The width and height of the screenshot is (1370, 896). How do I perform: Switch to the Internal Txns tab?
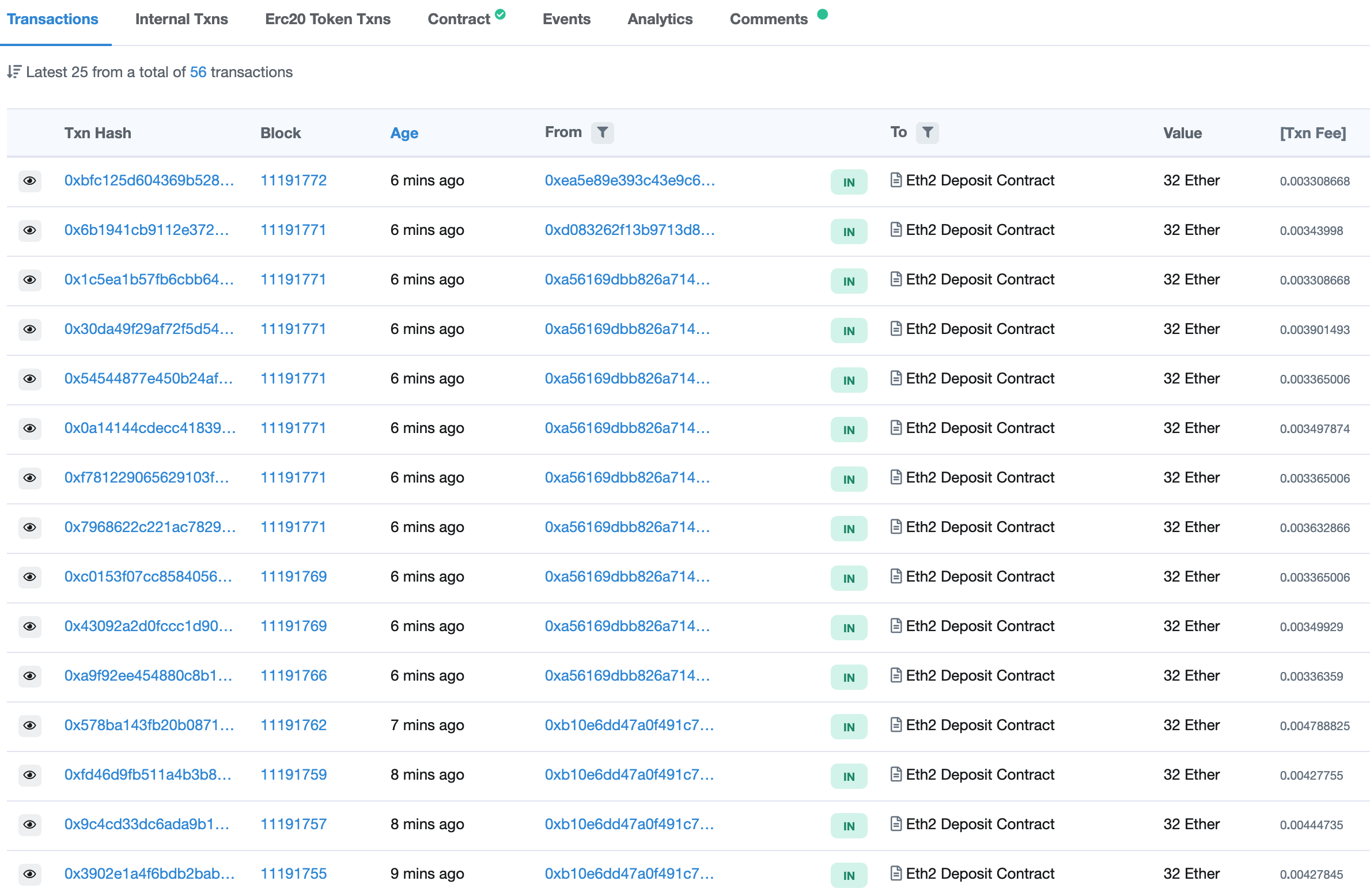181,20
